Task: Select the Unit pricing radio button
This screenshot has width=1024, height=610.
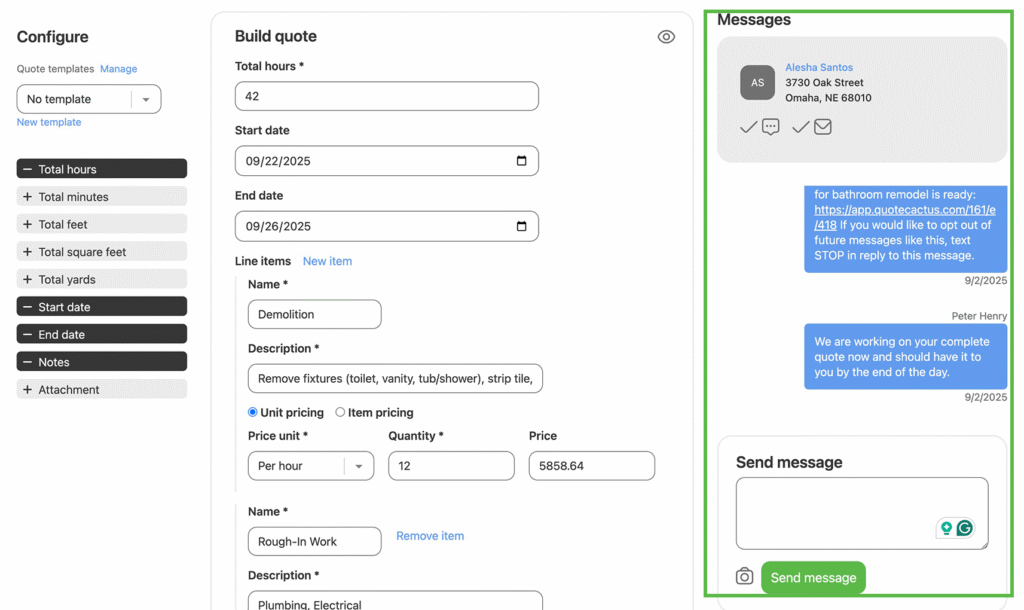Action: pyautogui.click(x=253, y=412)
